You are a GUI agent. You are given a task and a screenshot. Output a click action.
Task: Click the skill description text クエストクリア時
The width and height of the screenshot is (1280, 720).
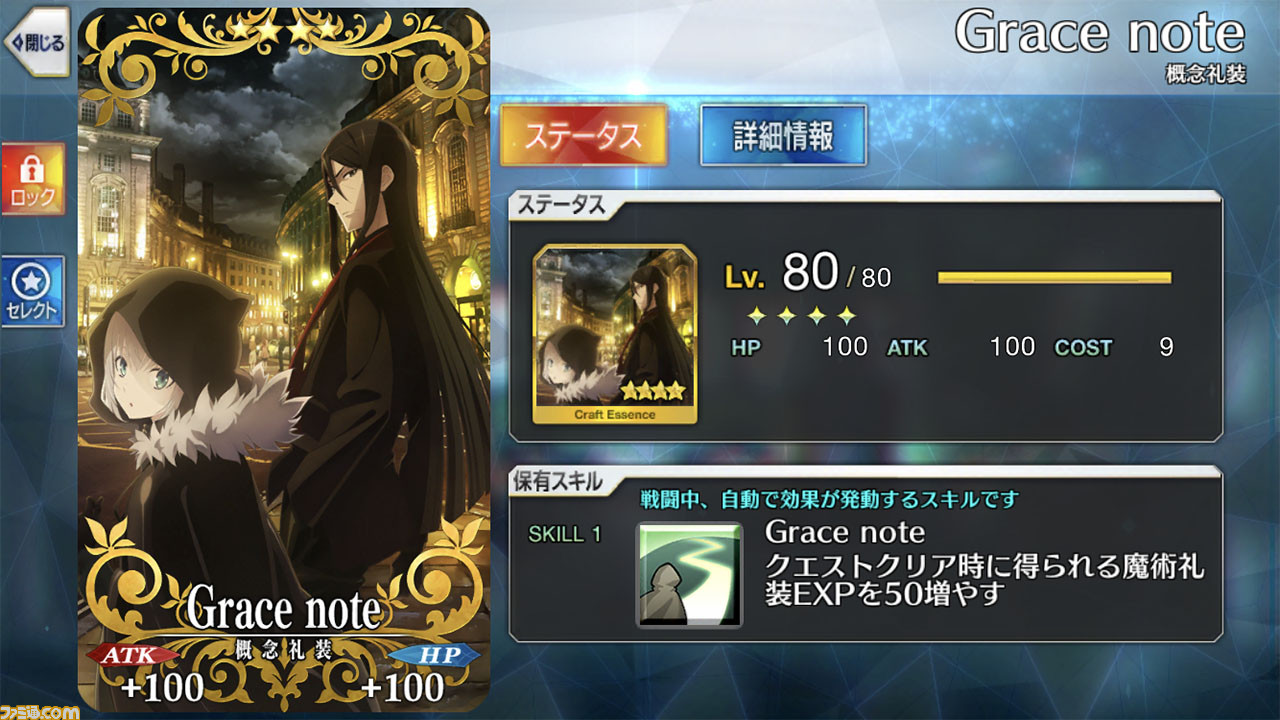pos(984,580)
